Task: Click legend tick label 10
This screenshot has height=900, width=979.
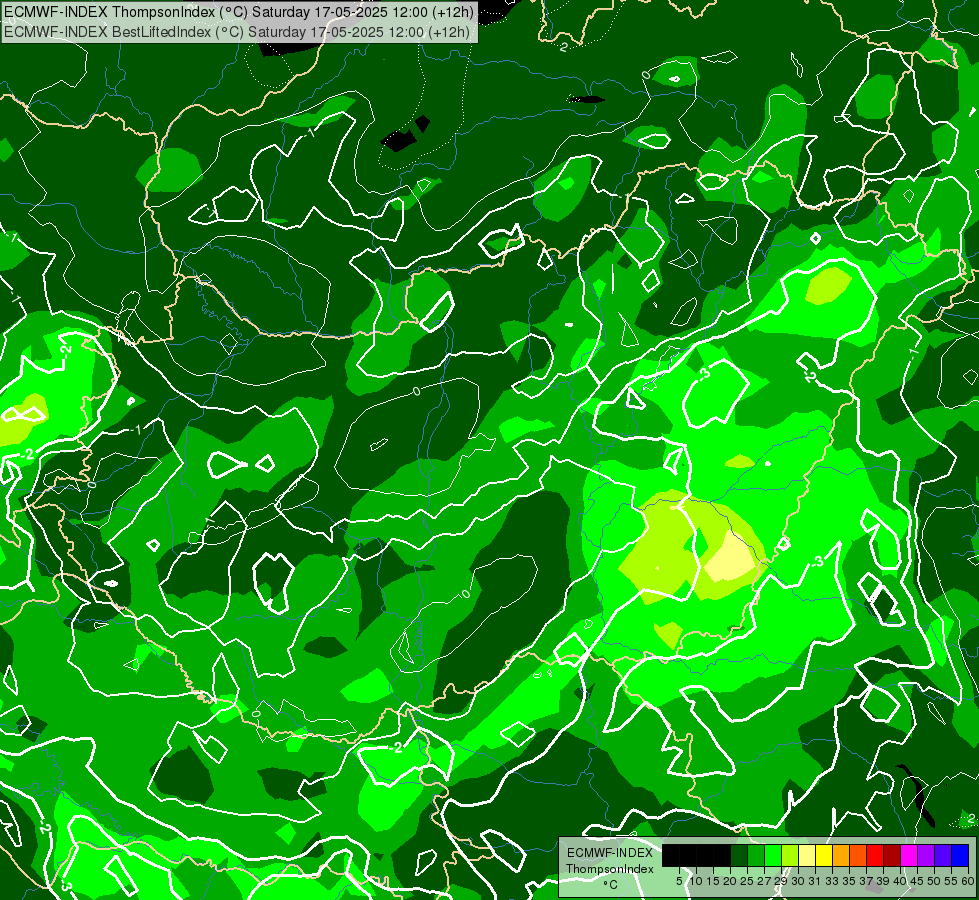Action: coord(696,881)
